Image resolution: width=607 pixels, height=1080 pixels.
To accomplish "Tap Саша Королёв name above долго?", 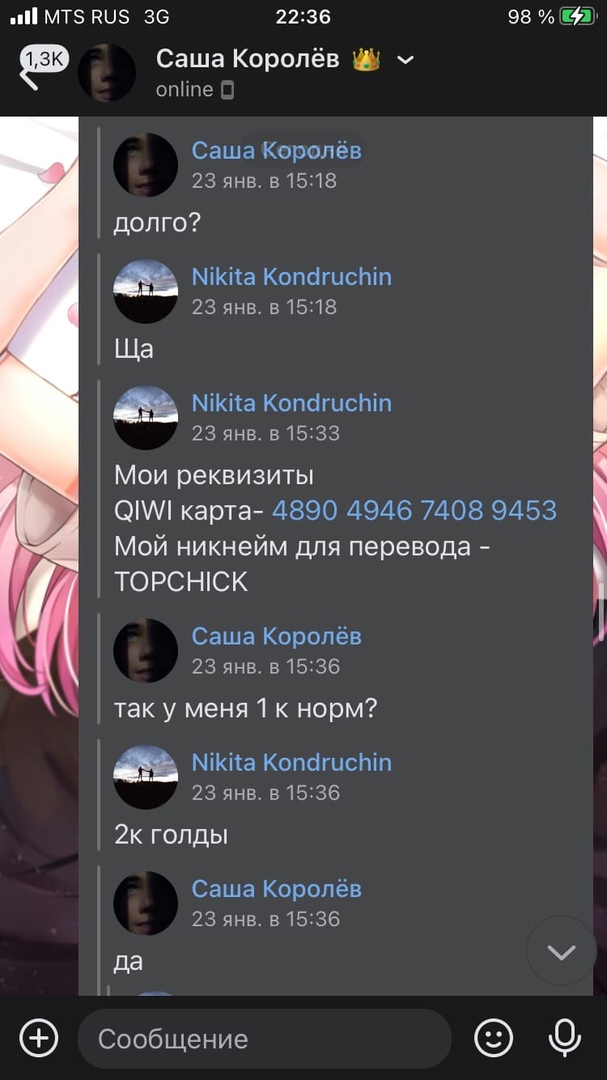I will [x=276, y=150].
